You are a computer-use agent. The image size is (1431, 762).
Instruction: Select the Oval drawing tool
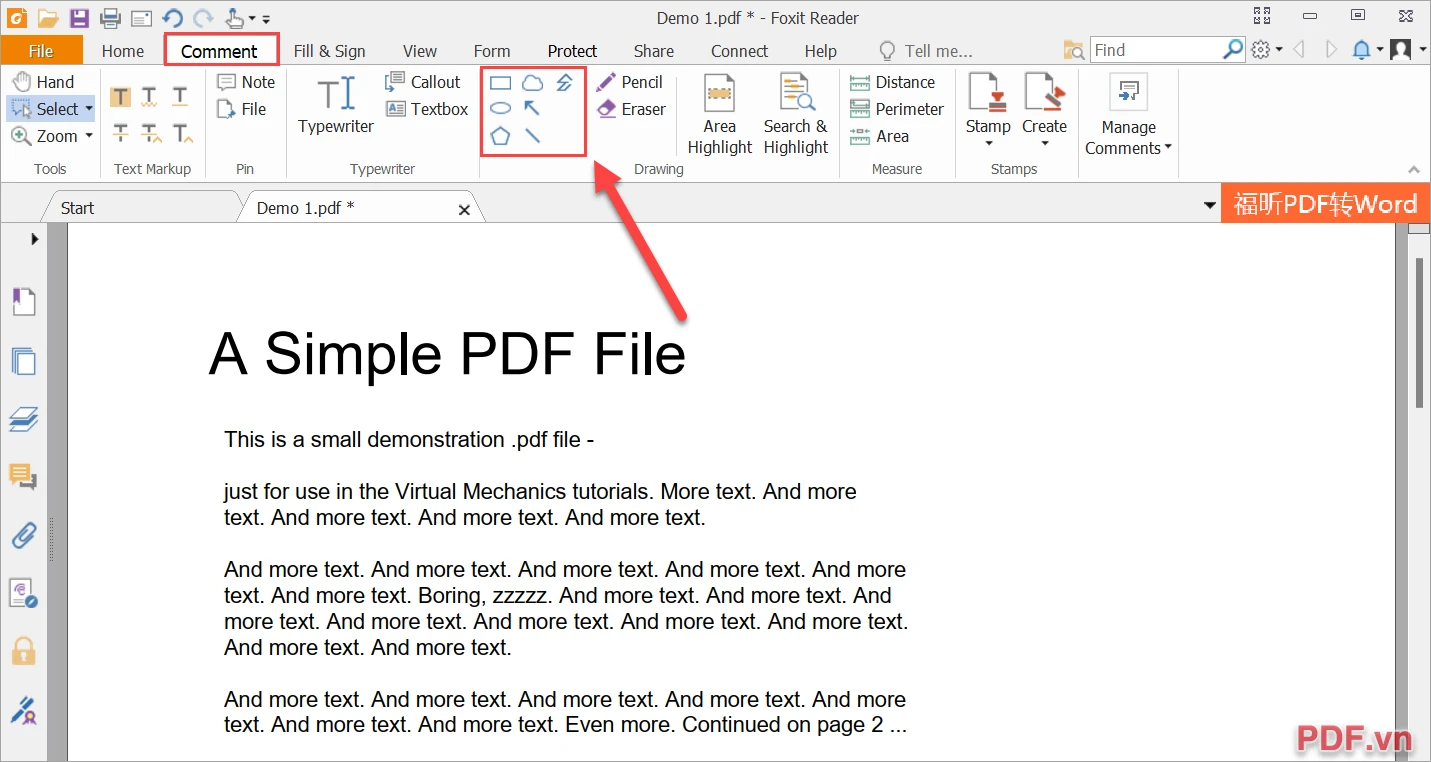click(501, 108)
